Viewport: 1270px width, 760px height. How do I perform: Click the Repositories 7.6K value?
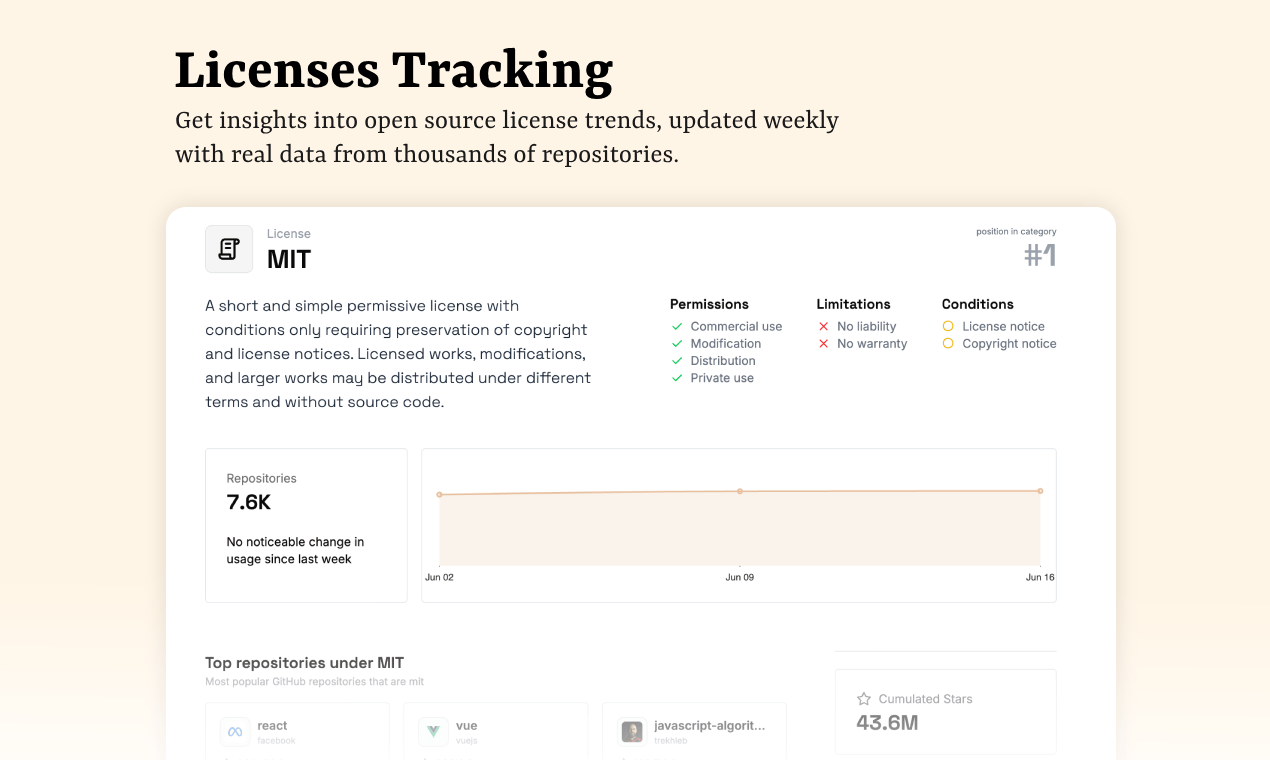point(249,502)
